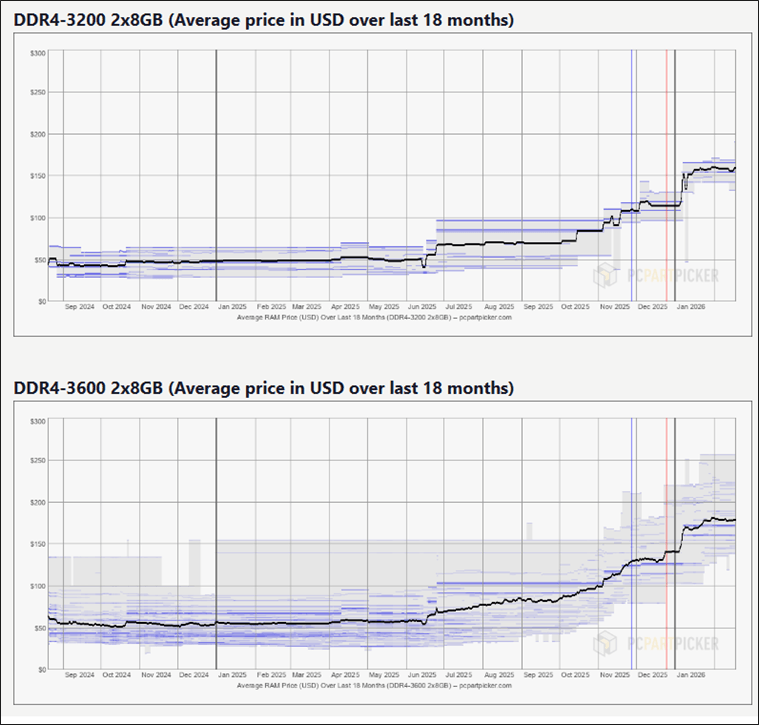Select the $0 axis label in DDR4-3600 chart
This screenshot has height=725, width=759.
(x=42, y=670)
